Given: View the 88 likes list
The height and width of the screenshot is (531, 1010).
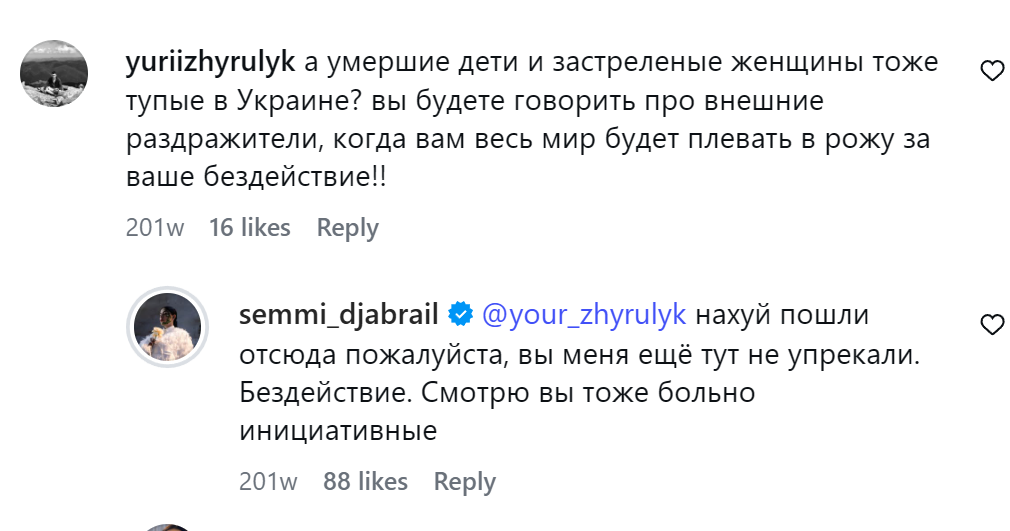Looking at the screenshot, I should (x=365, y=482).
